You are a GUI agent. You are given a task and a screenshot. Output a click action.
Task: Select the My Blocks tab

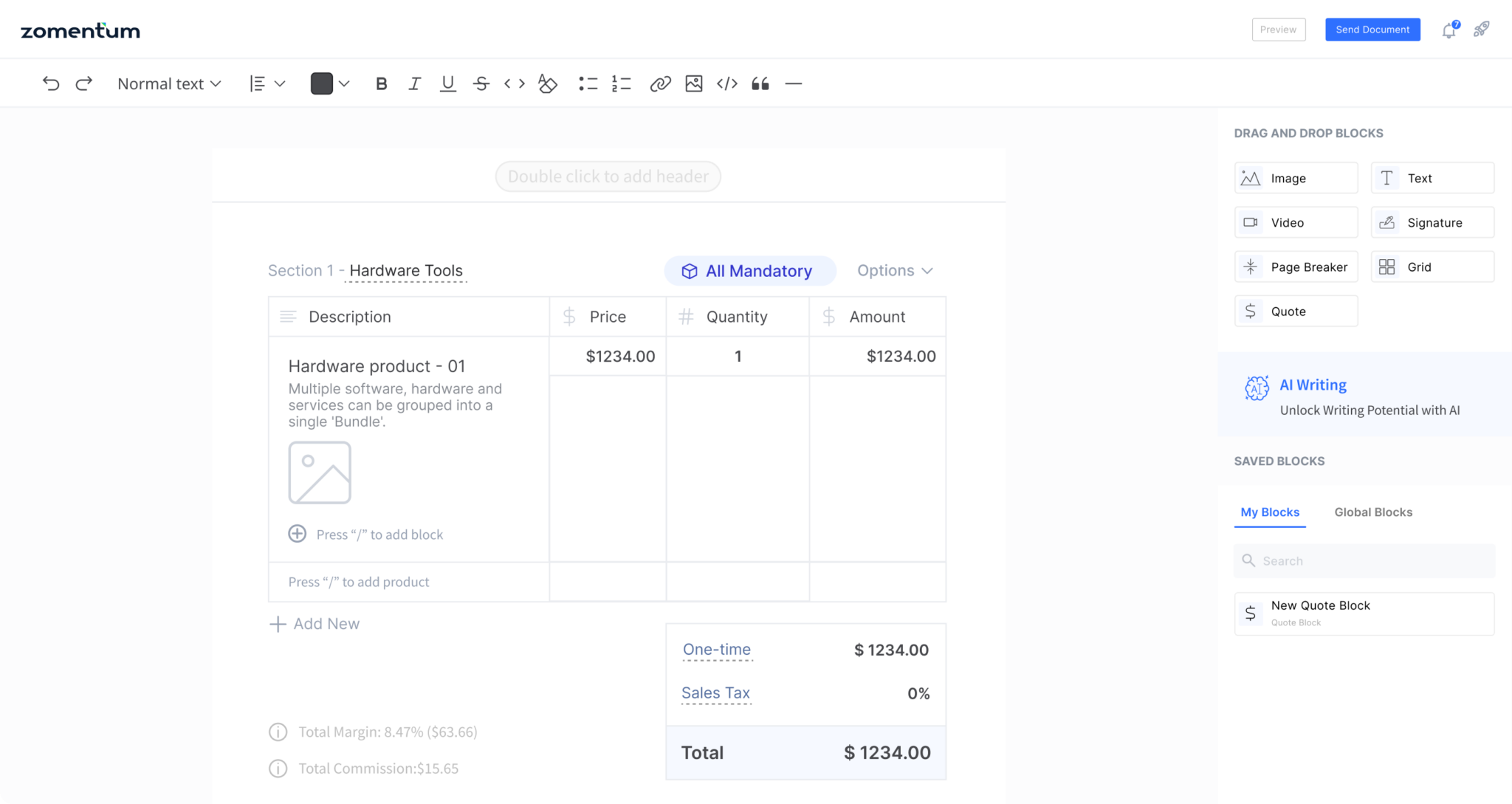(x=1269, y=512)
